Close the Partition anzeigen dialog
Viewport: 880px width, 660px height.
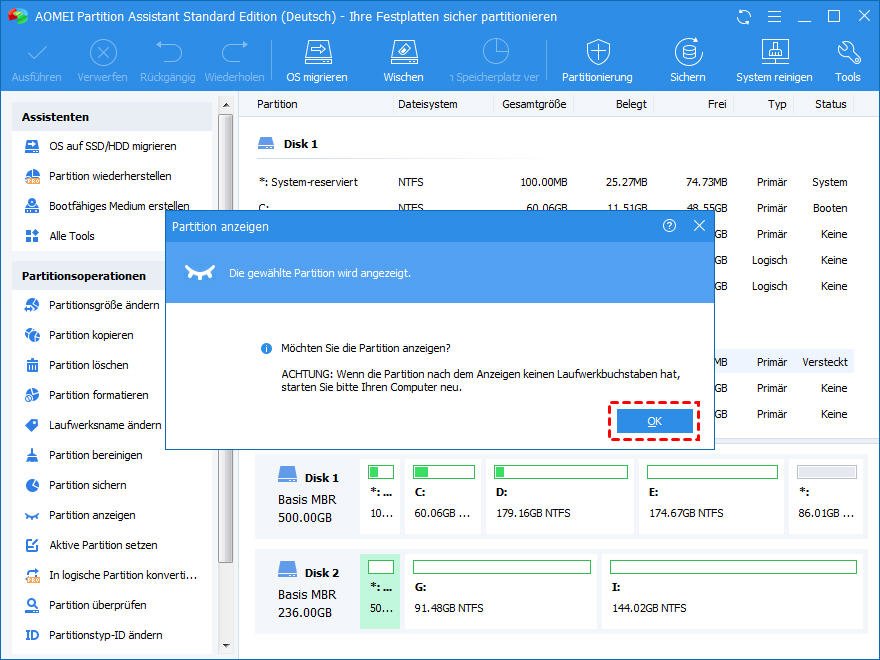[699, 226]
